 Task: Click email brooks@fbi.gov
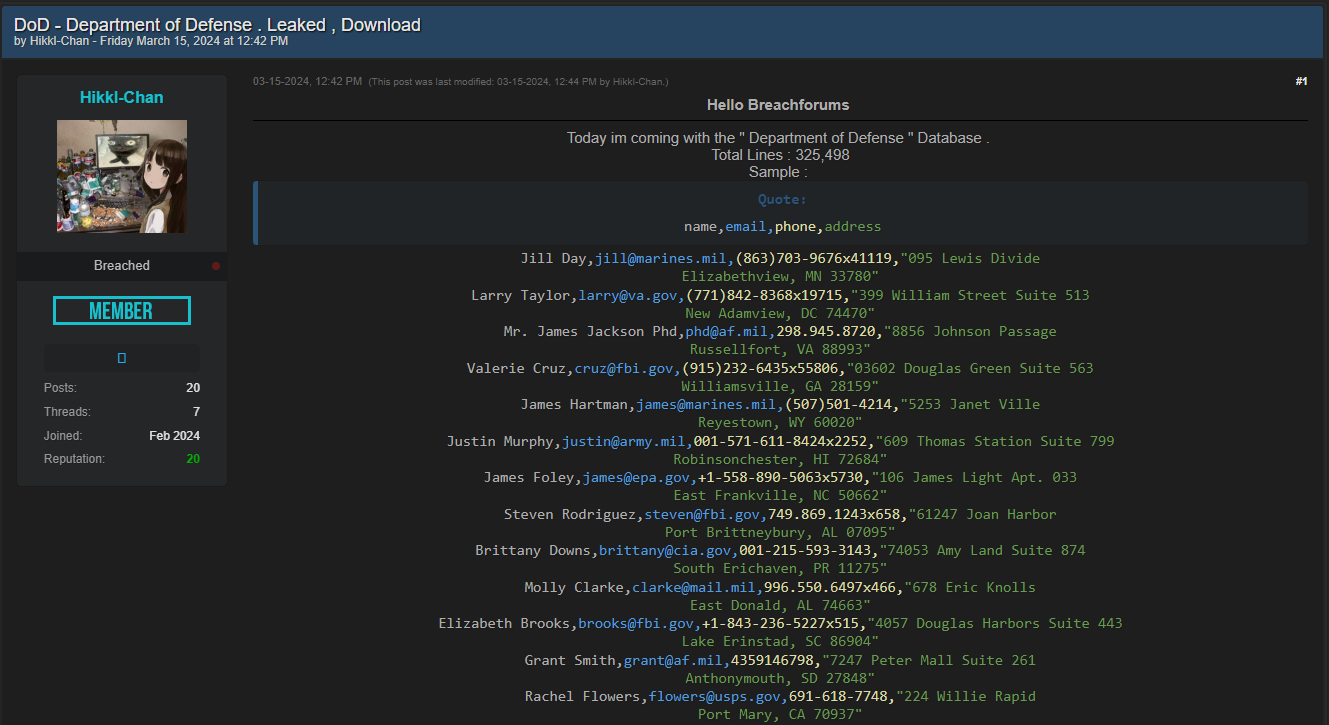pyautogui.click(x=636, y=624)
